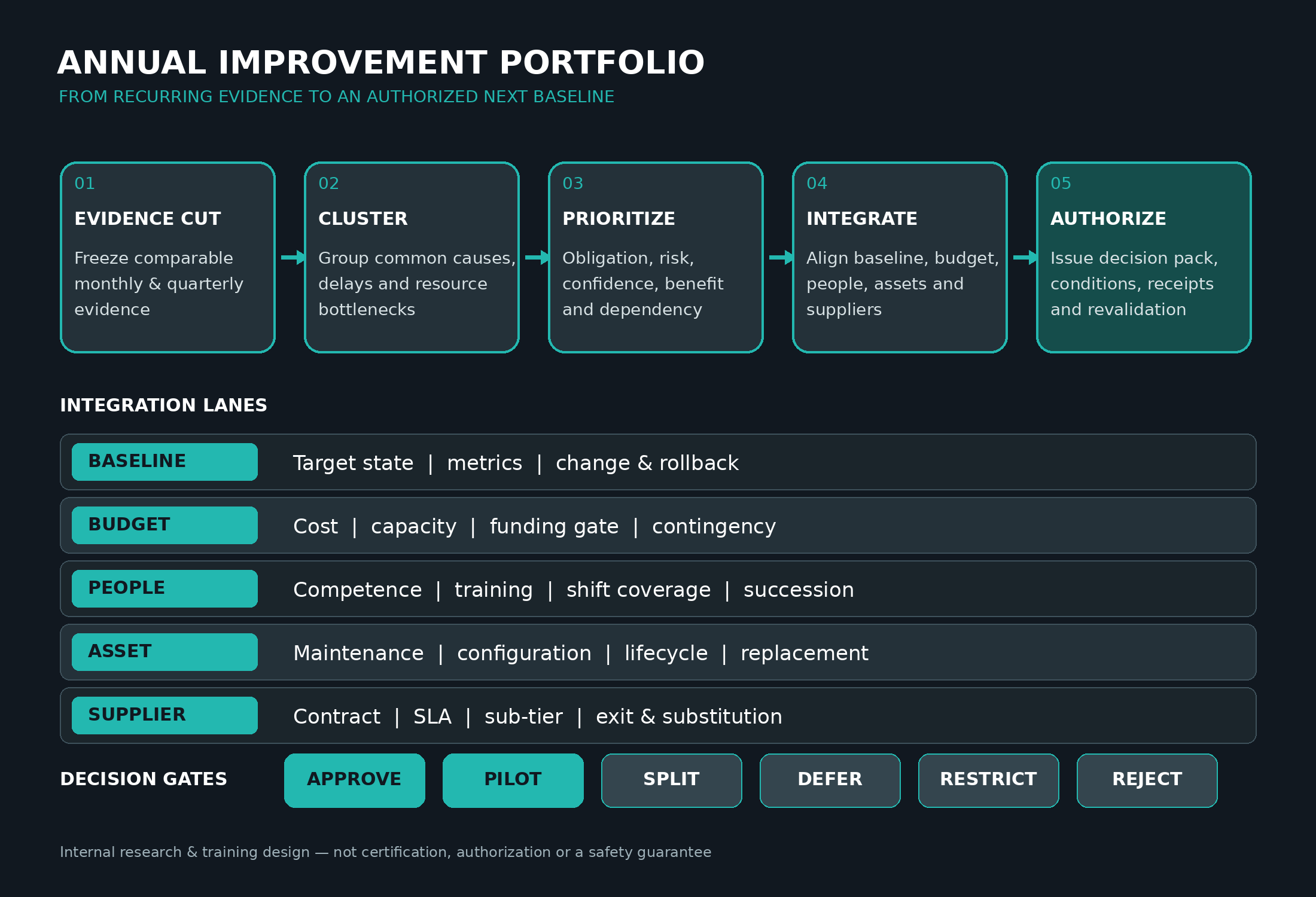Click 'lifecycle' in the Asset lane
The image size is (1316, 897).
pyautogui.click(x=666, y=654)
